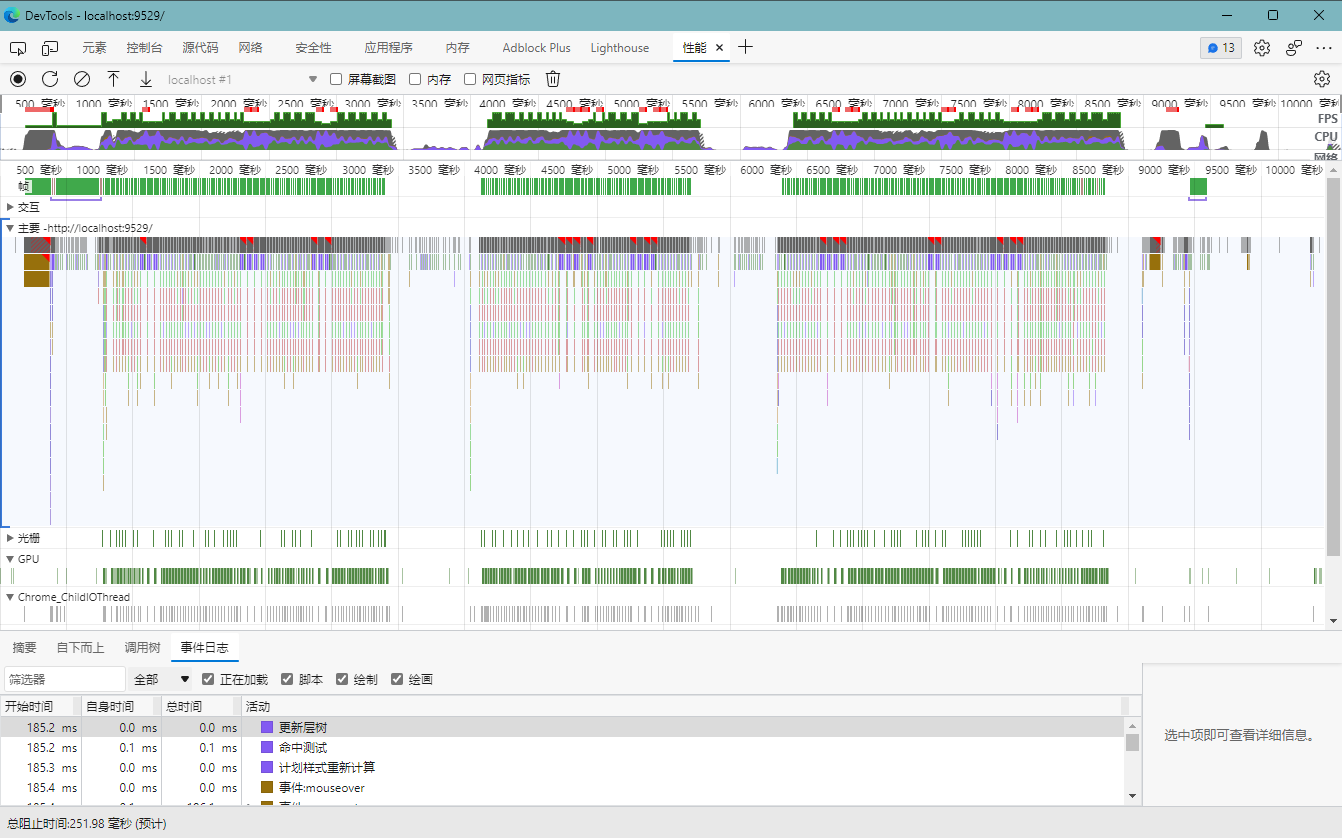Viewport: 1342px width, 838px height.
Task: Click the large green frame near 1000 毫秒
Action: [x=76, y=186]
